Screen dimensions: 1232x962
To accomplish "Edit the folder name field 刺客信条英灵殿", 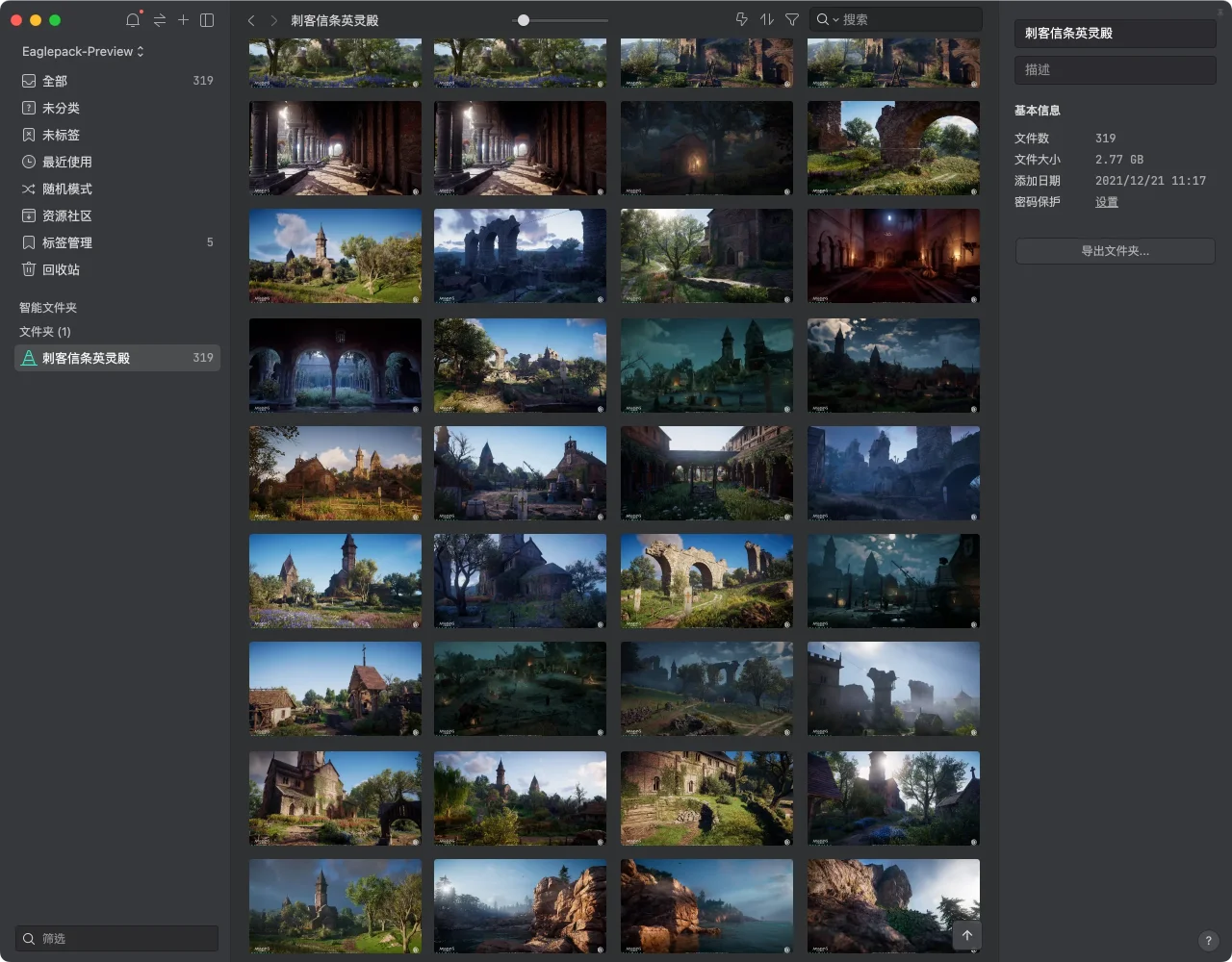I will (x=1116, y=33).
